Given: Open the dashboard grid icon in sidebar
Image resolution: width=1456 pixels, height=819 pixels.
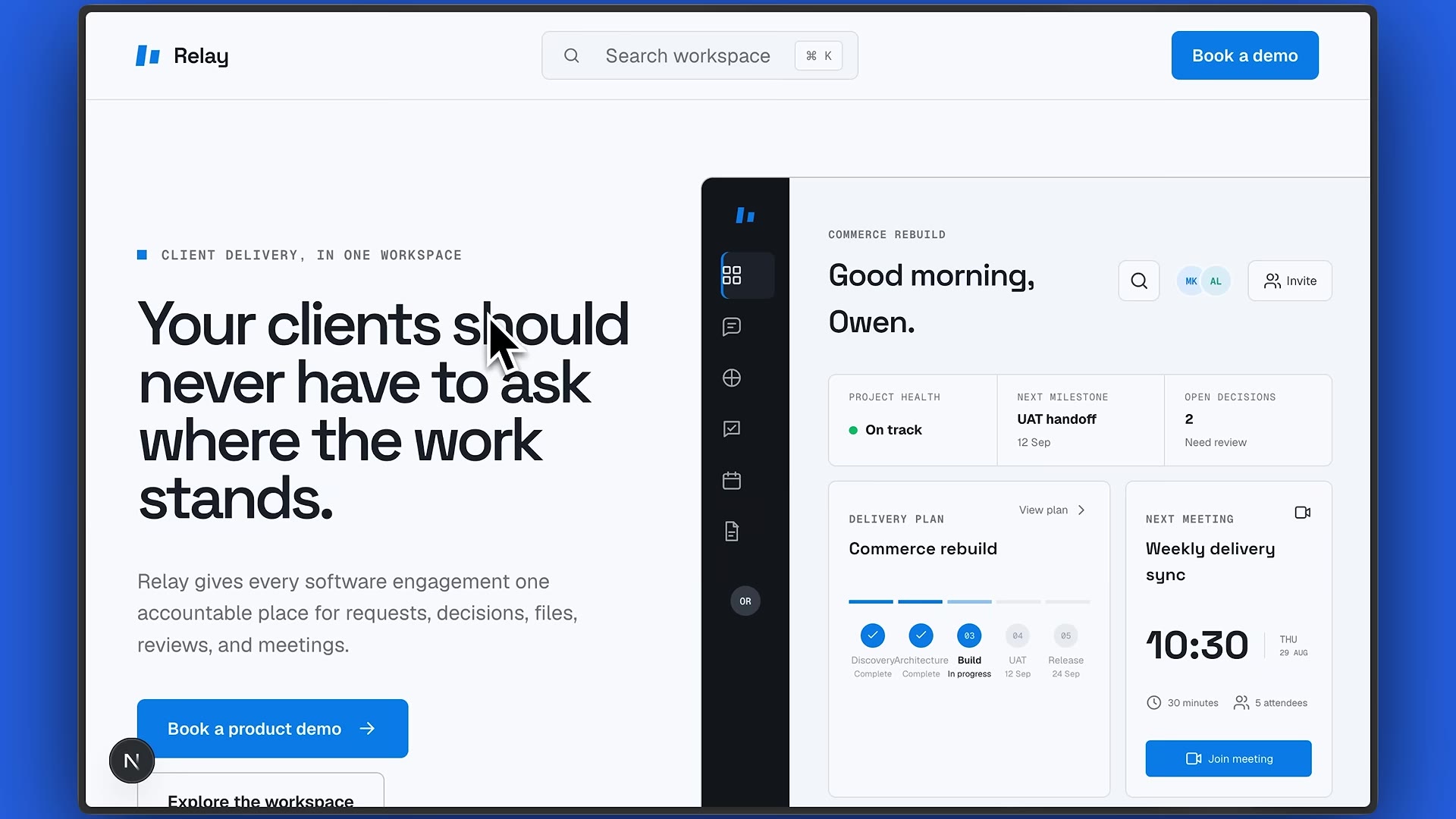Looking at the screenshot, I should tap(732, 275).
